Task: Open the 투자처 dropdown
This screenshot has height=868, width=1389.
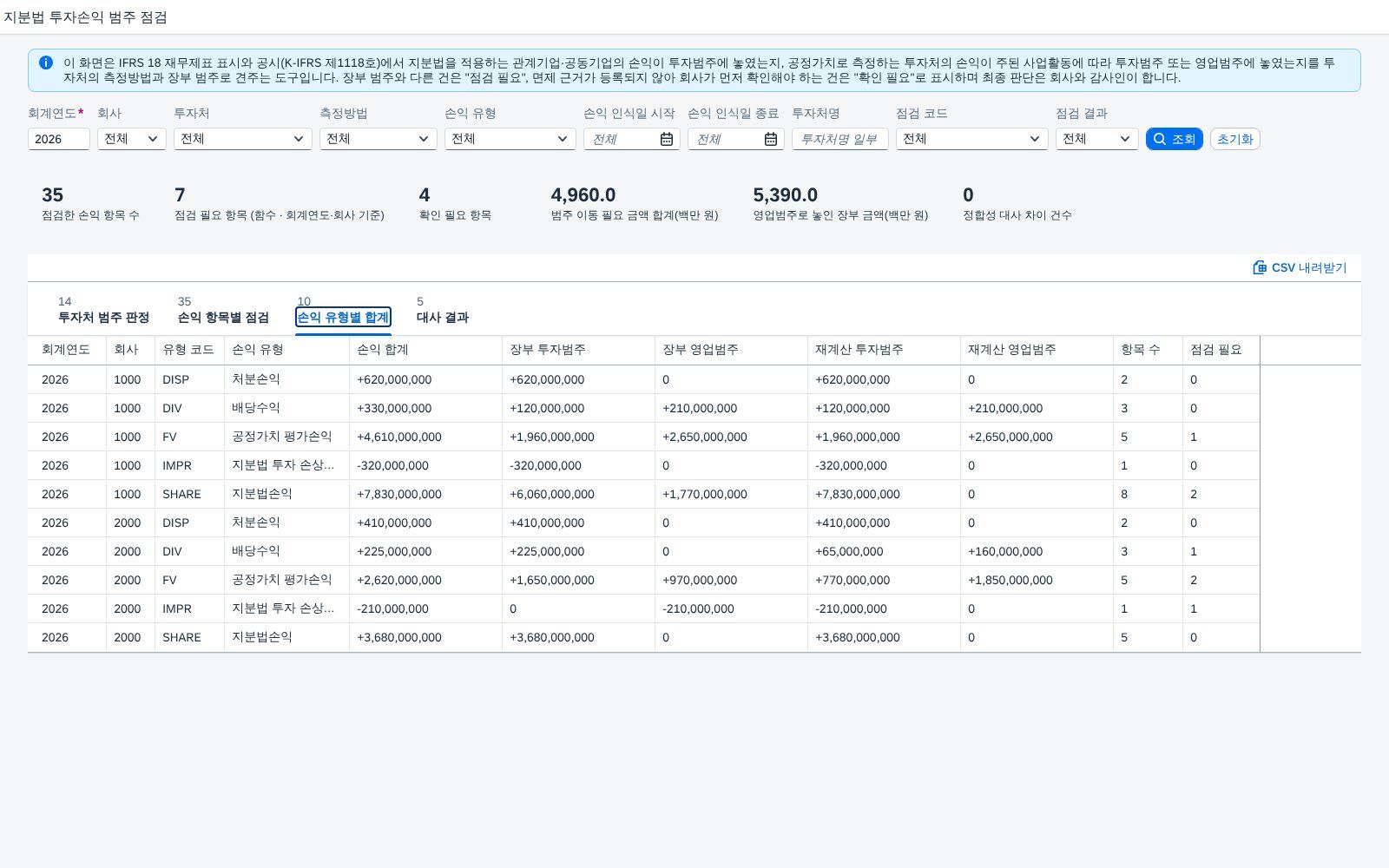Action: coord(243,139)
